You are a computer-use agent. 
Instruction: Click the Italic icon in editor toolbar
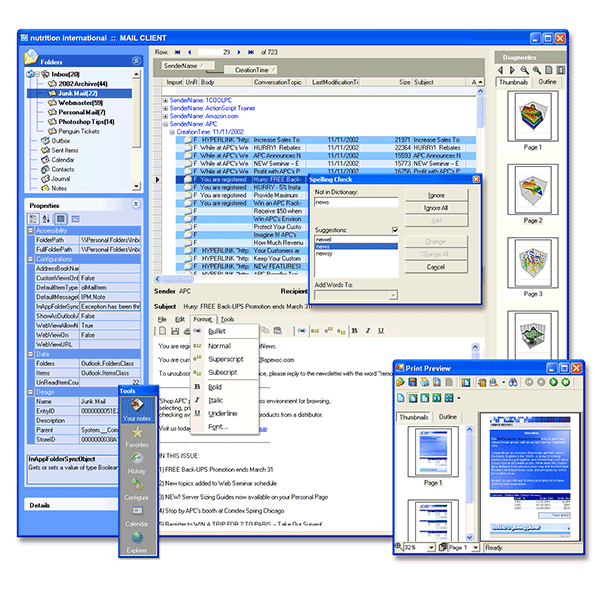coord(368,331)
